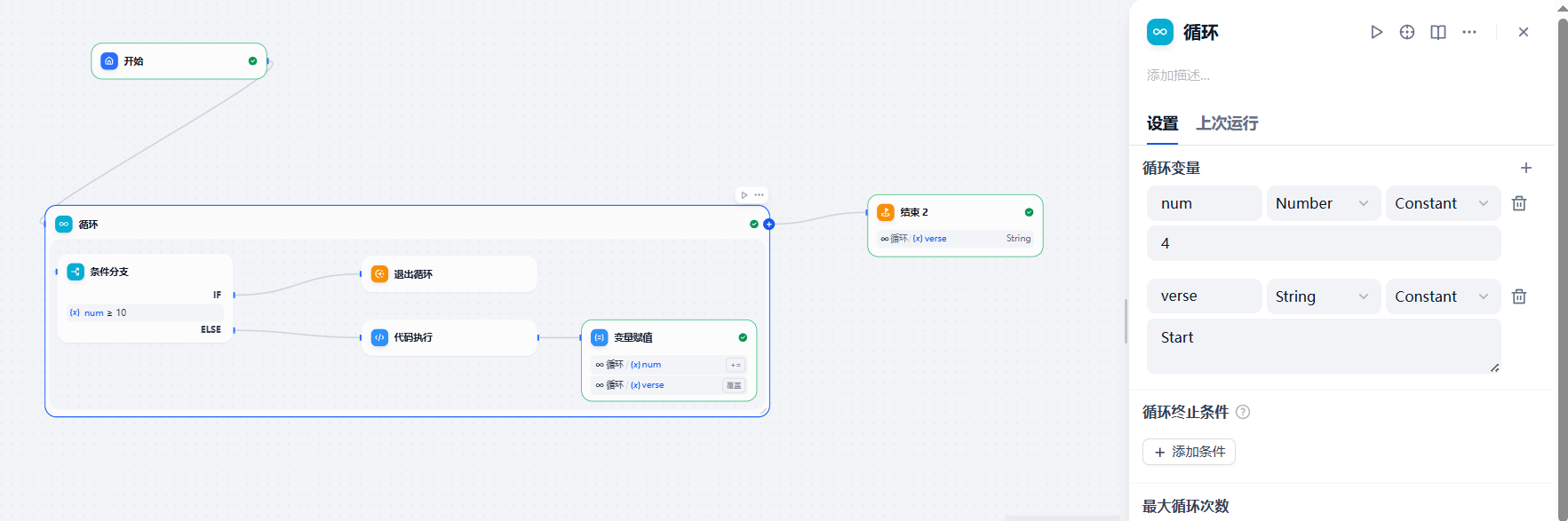Click the 循环变量 section heading
The width and height of the screenshot is (1568, 521).
[x=1171, y=168]
